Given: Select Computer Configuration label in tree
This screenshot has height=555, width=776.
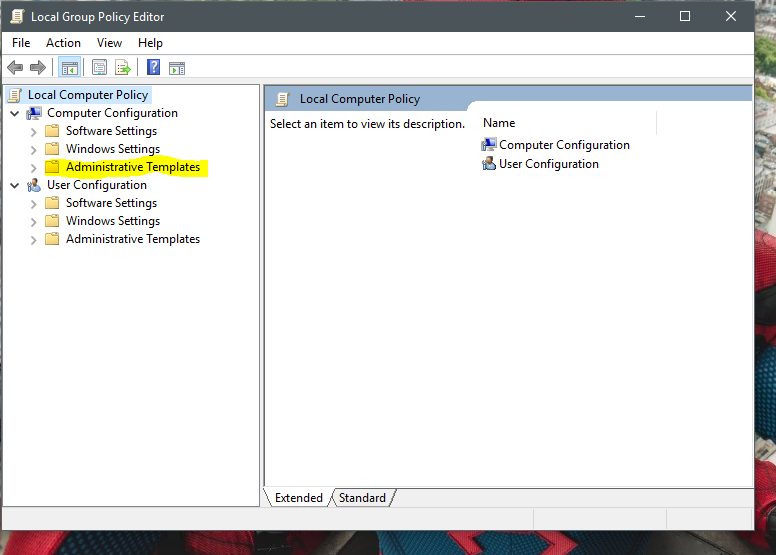Looking at the screenshot, I should coord(112,113).
